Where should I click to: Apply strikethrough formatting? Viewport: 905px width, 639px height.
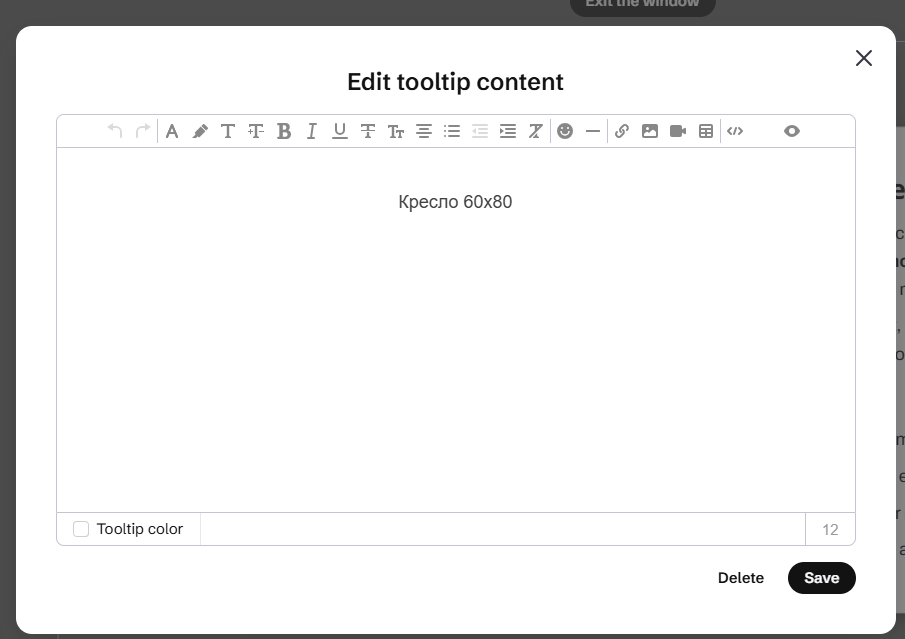[x=368, y=132]
